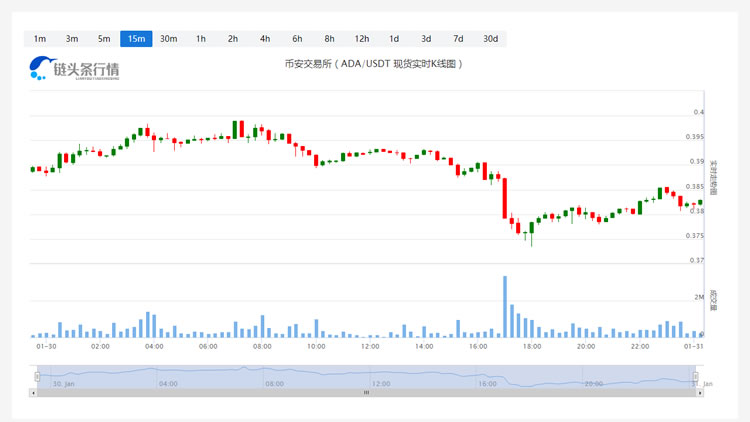This screenshot has width=750, height=422.
Task: Choose the 1h interval
Action: (x=201, y=39)
